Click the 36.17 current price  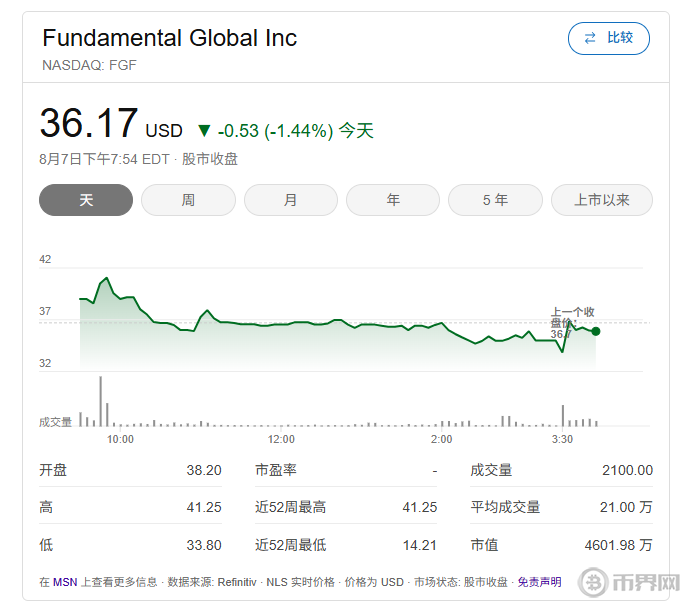coord(88,124)
